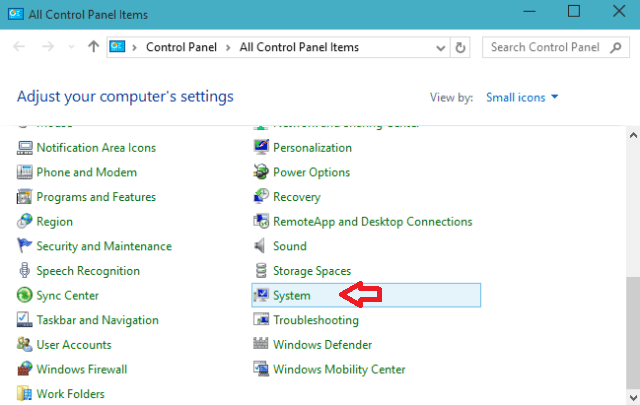This screenshot has width=640, height=405.
Task: Click the Notification Area Icons icon
Action: (24, 148)
